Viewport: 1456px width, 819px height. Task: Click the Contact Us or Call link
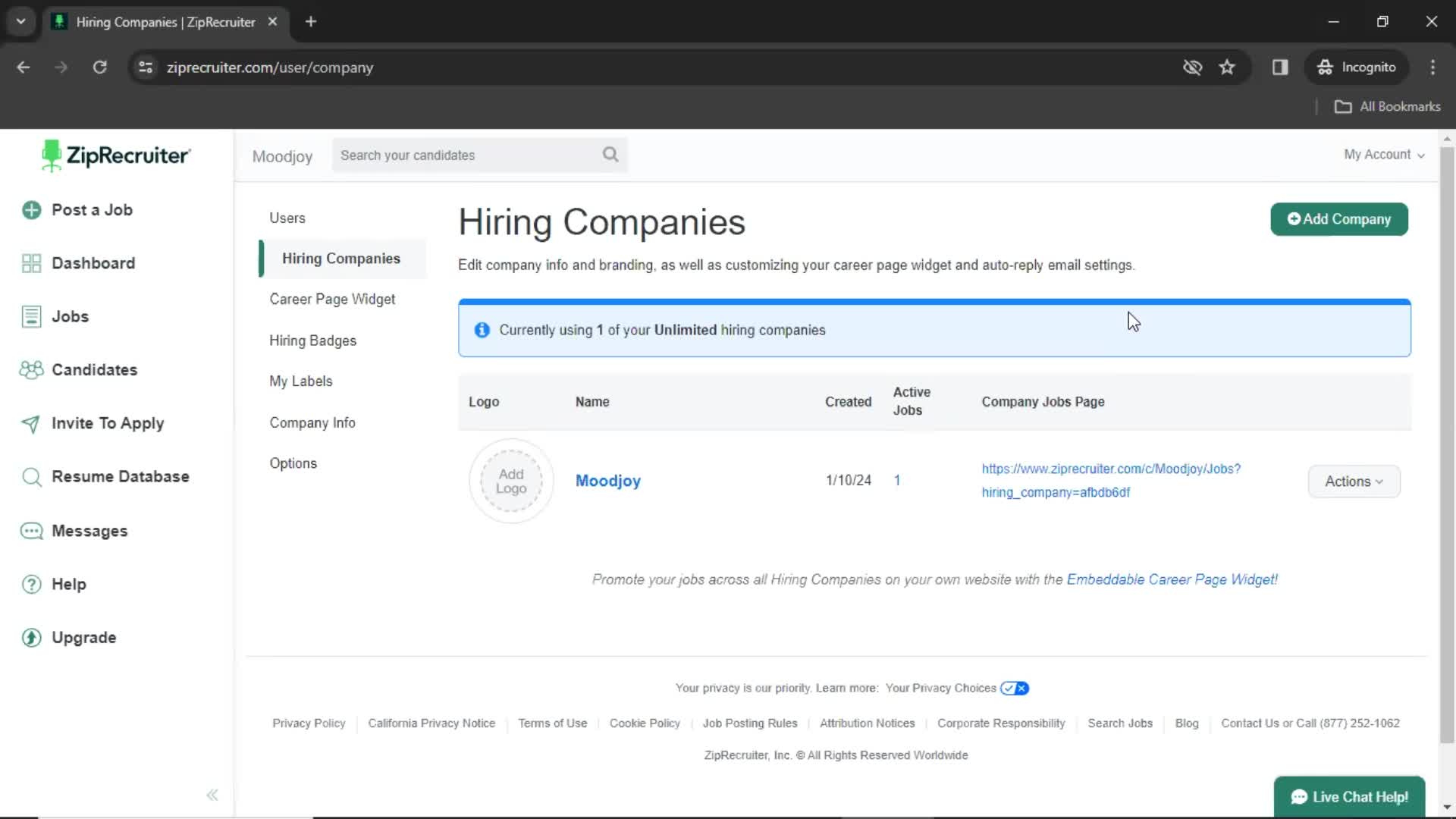click(x=1310, y=723)
